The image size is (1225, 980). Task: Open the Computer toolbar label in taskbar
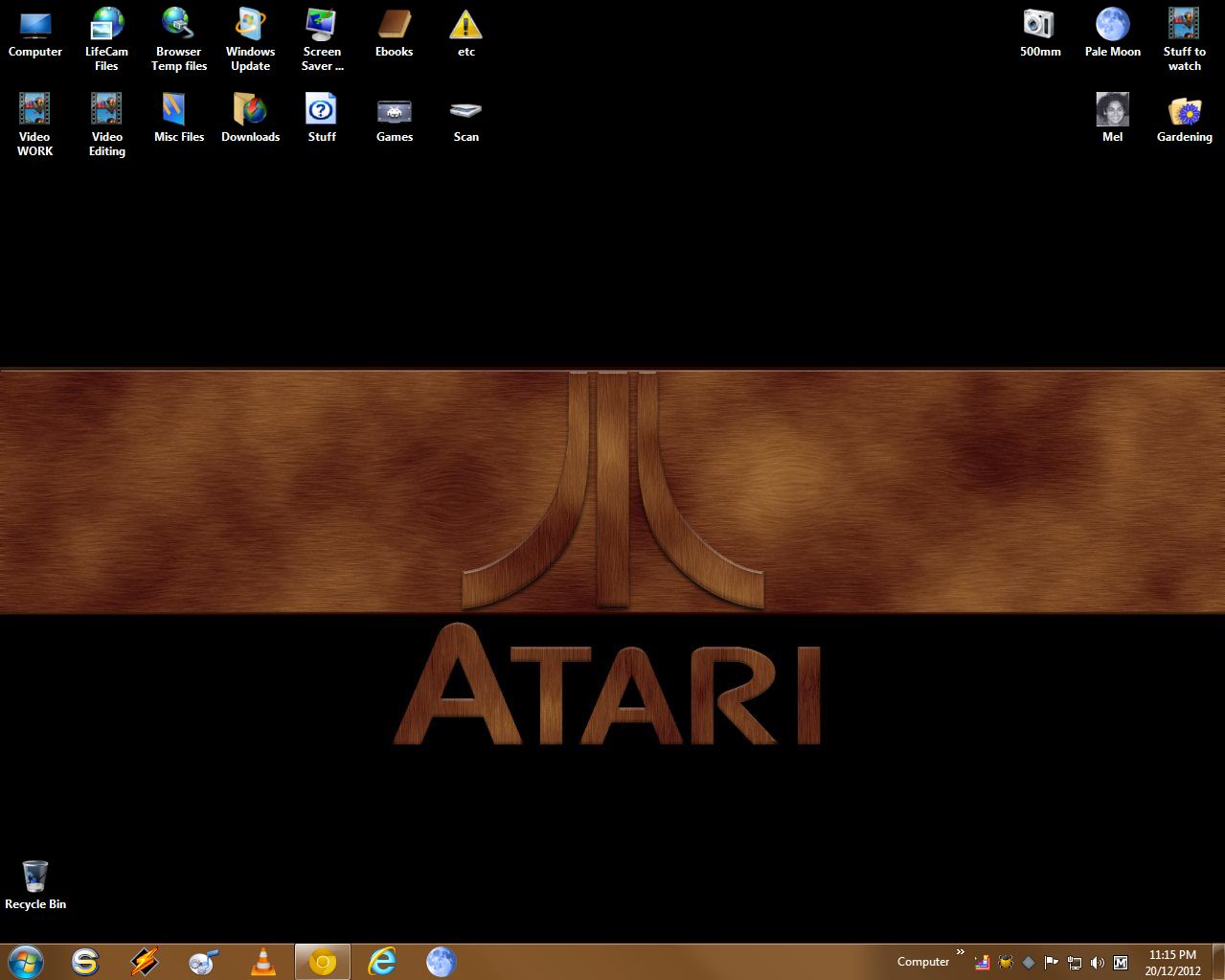point(923,962)
